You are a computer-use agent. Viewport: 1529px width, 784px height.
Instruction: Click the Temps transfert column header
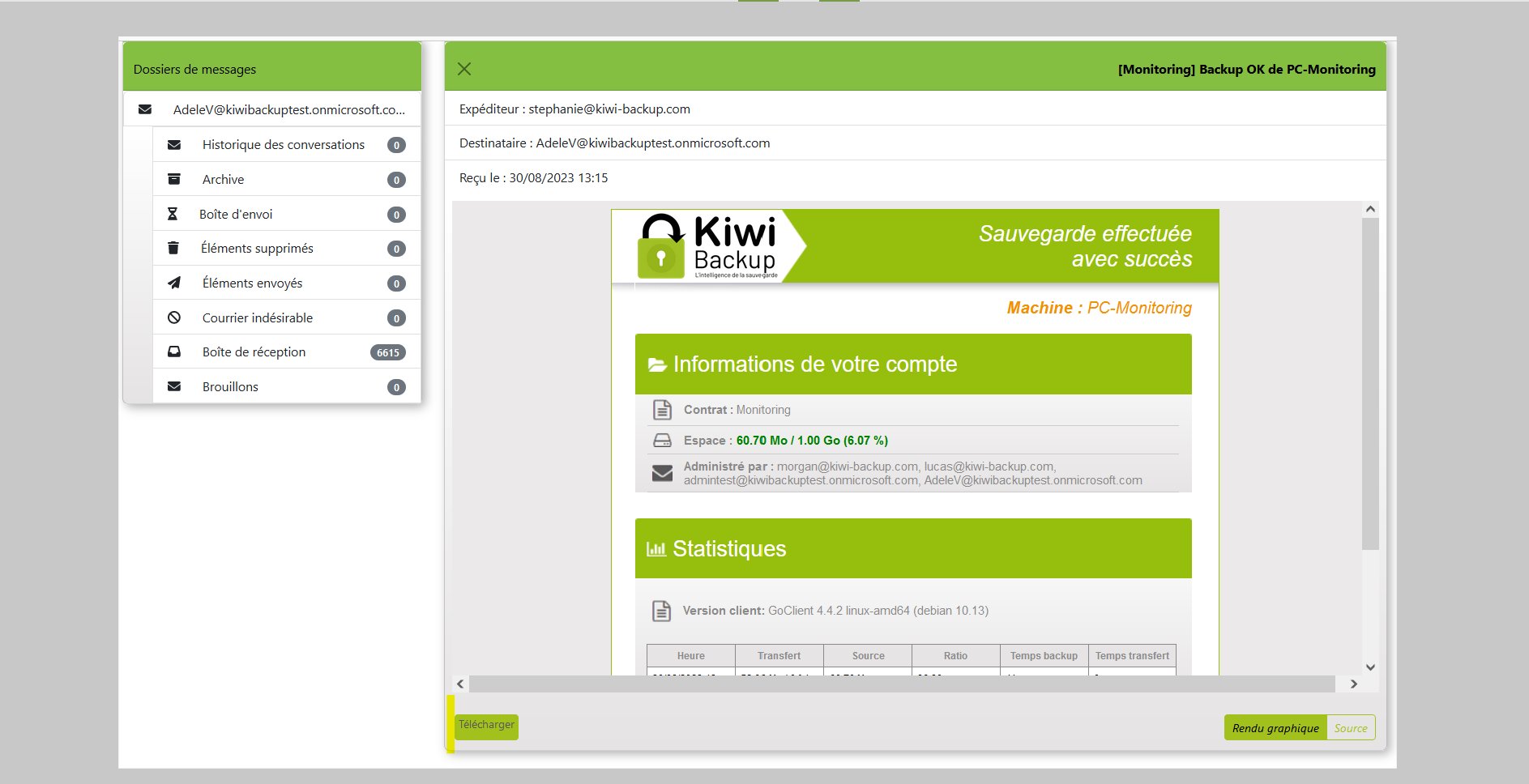click(1132, 656)
